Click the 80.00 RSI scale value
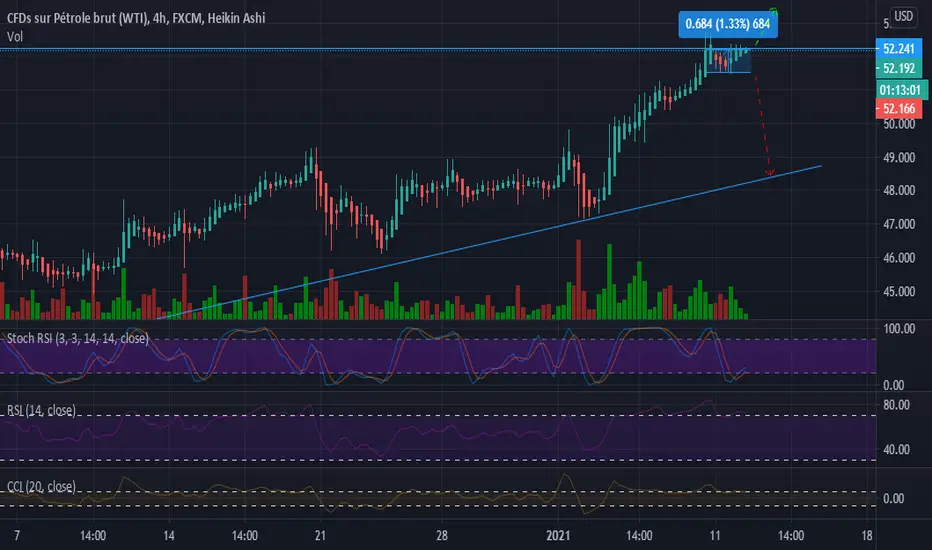 click(896, 405)
